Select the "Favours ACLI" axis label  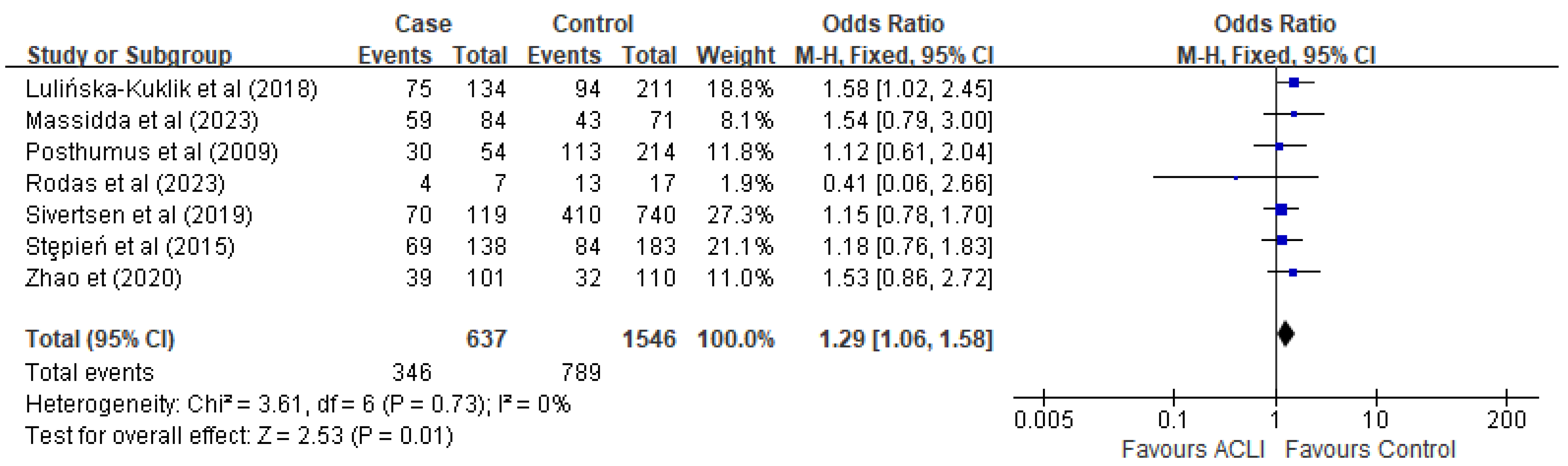coord(1192,450)
